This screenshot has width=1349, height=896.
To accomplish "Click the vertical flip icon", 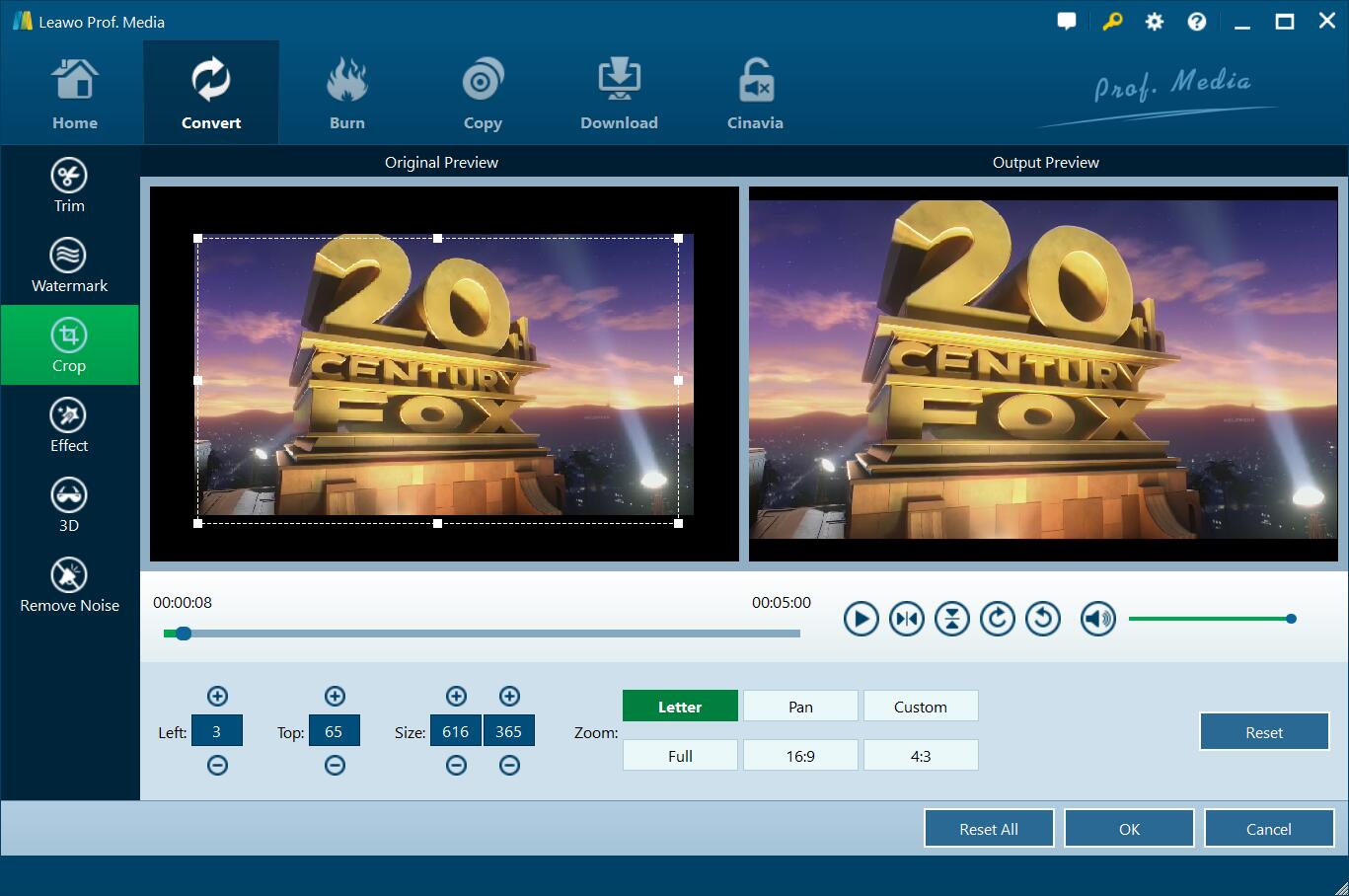I will tap(951, 619).
